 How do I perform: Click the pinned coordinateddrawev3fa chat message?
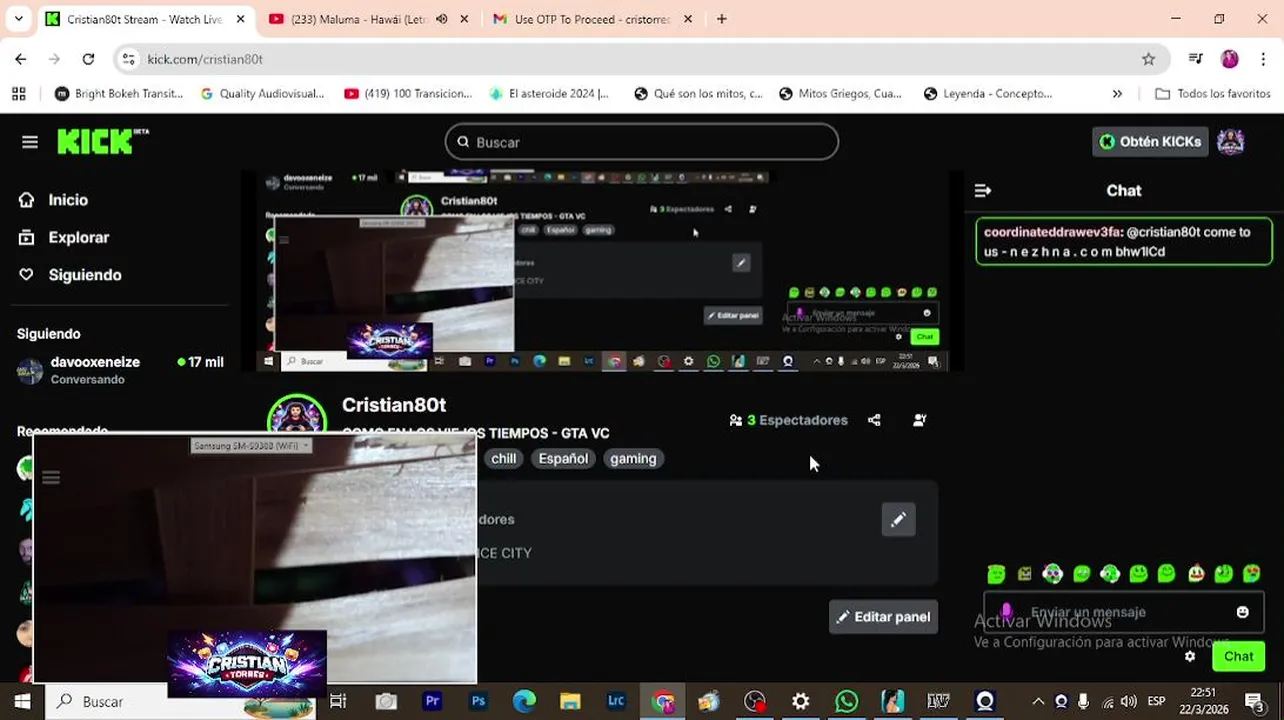(1123, 242)
